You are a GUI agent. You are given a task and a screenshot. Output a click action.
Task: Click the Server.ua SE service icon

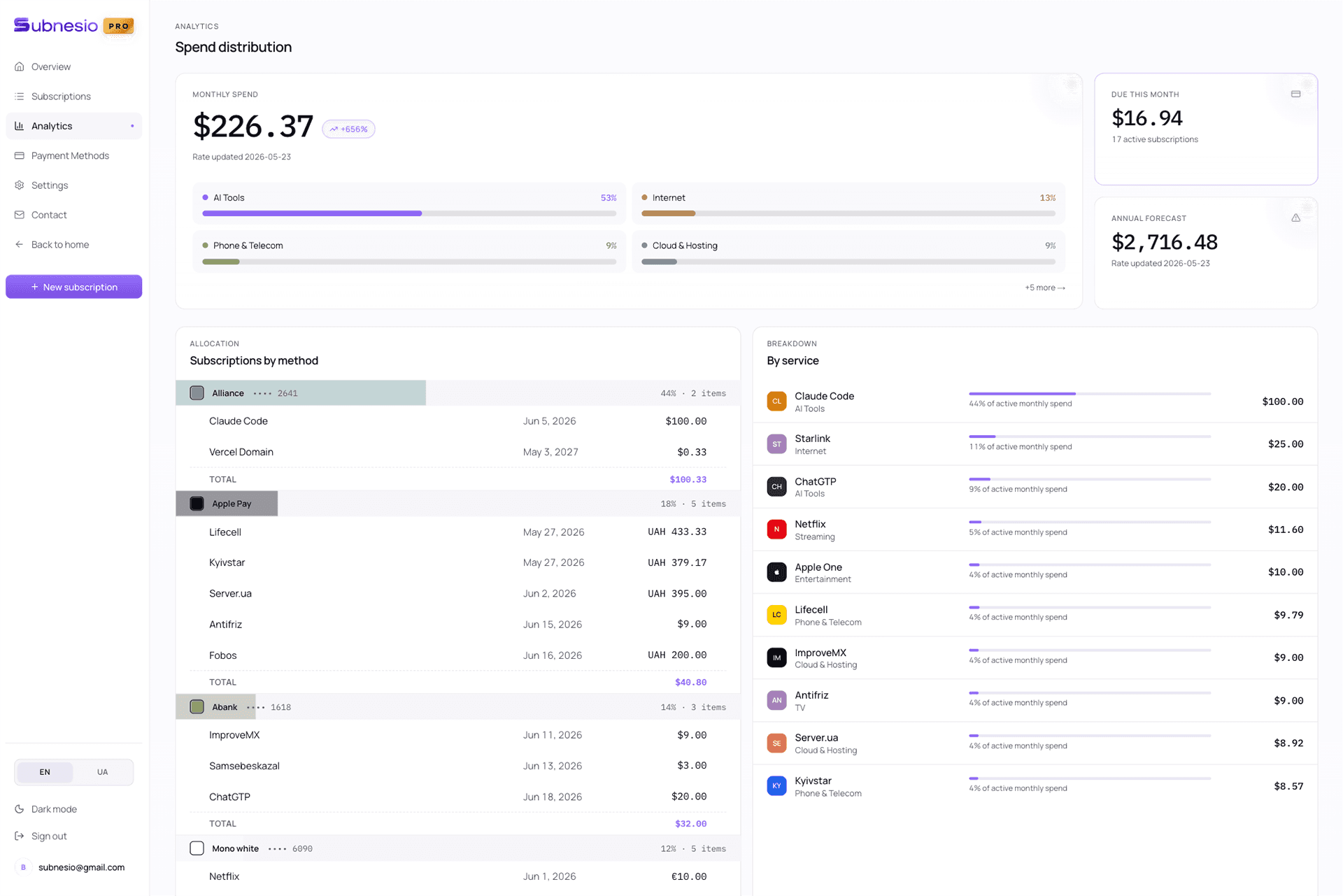776,743
